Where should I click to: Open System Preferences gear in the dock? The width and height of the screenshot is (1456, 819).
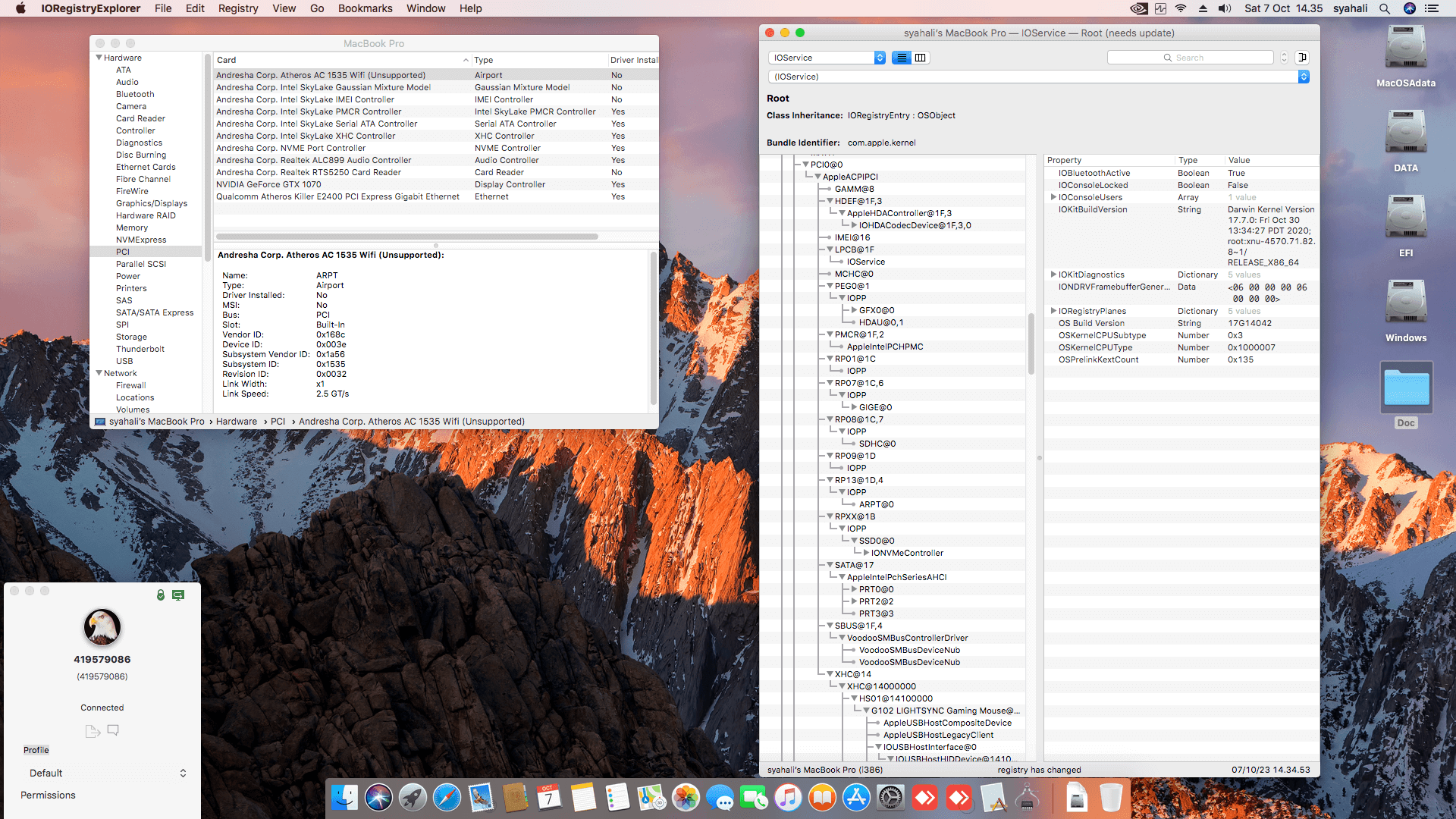(890, 798)
